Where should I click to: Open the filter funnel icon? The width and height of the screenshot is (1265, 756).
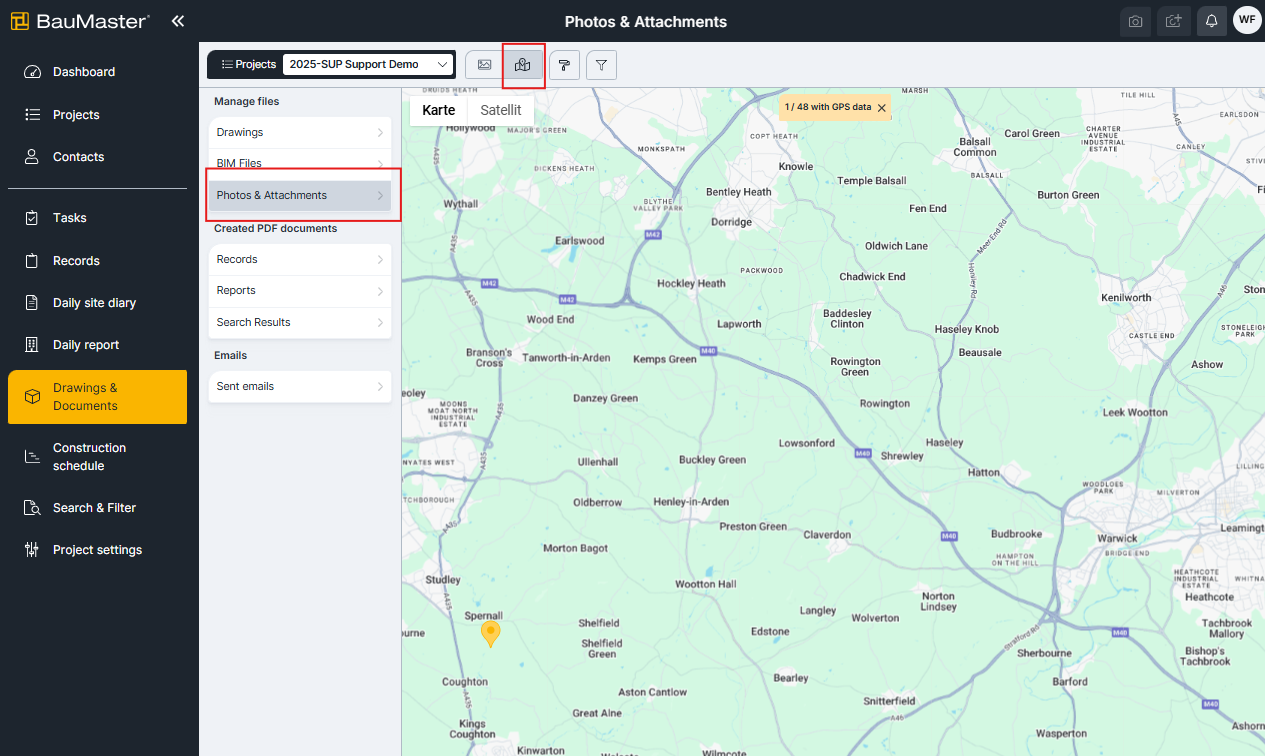tap(601, 65)
